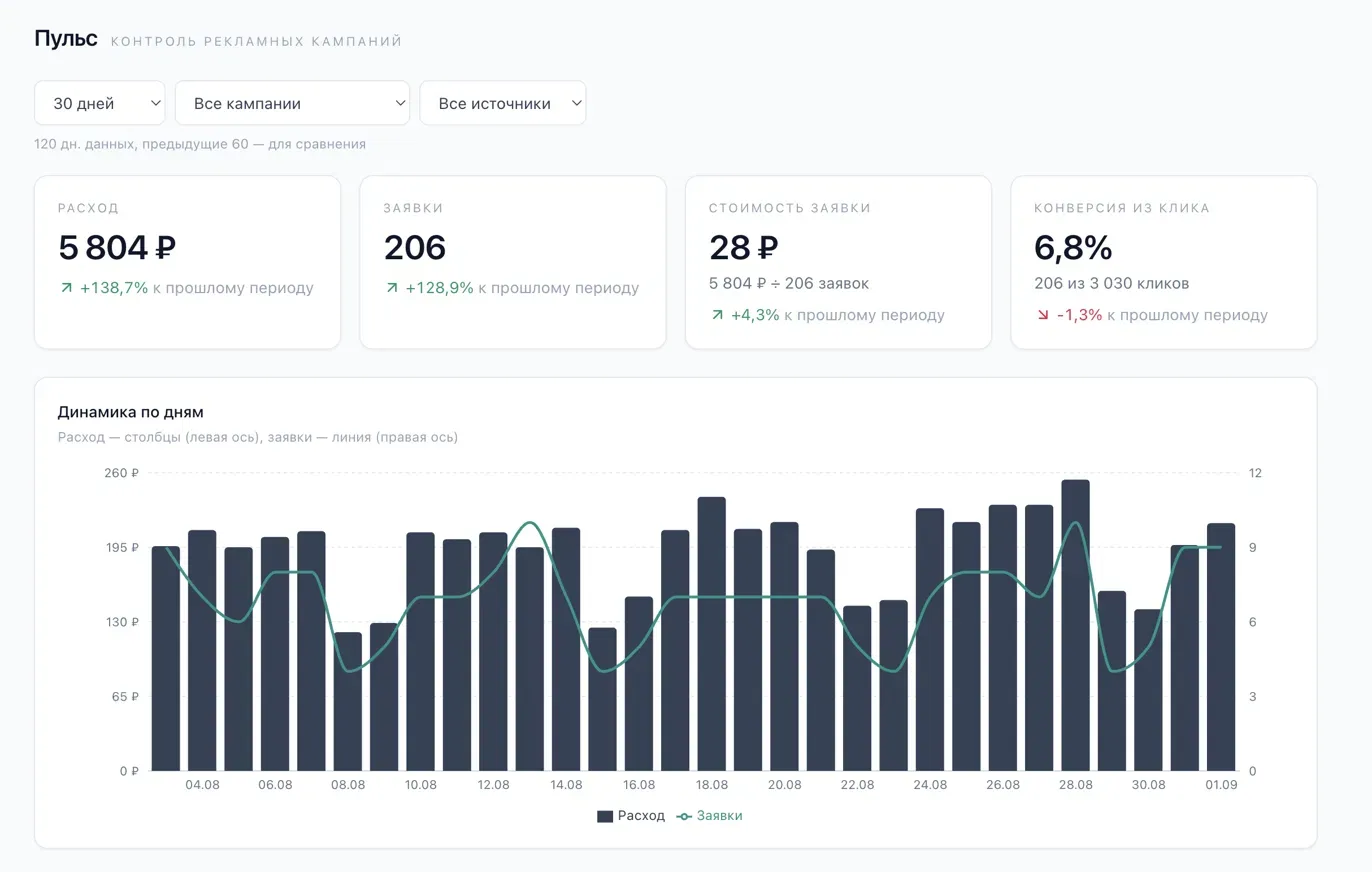Click the Динамика по дням chart title
The height and width of the screenshot is (872, 1372).
pyautogui.click(x=131, y=412)
